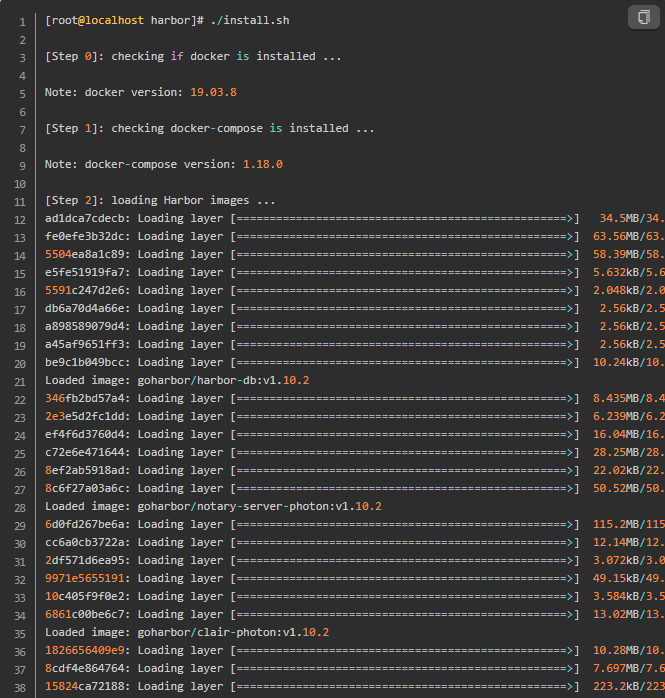Click layer ID 'fe0efe3b32dc'
This screenshot has height=698, width=665.
pyautogui.click(x=85, y=236)
